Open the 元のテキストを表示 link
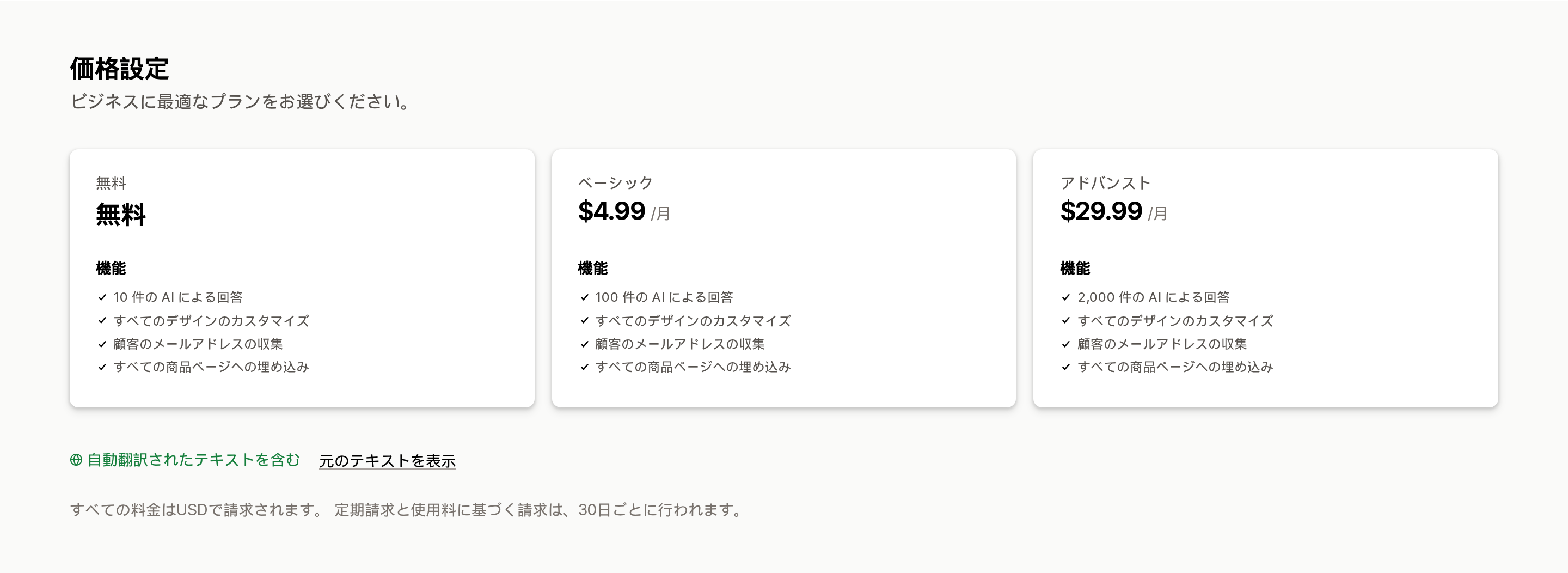Image resolution: width=1568 pixels, height=573 pixels. 388,461
